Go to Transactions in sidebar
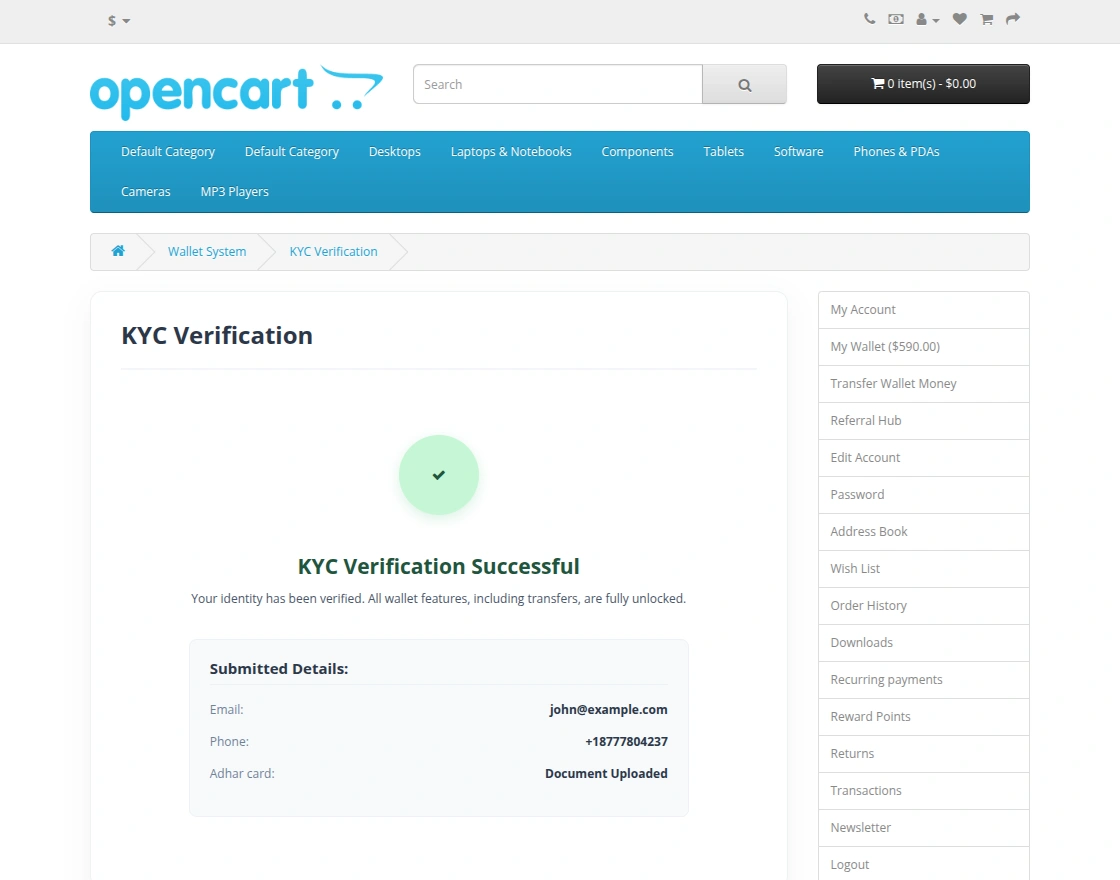The width and height of the screenshot is (1120, 880). (924, 791)
